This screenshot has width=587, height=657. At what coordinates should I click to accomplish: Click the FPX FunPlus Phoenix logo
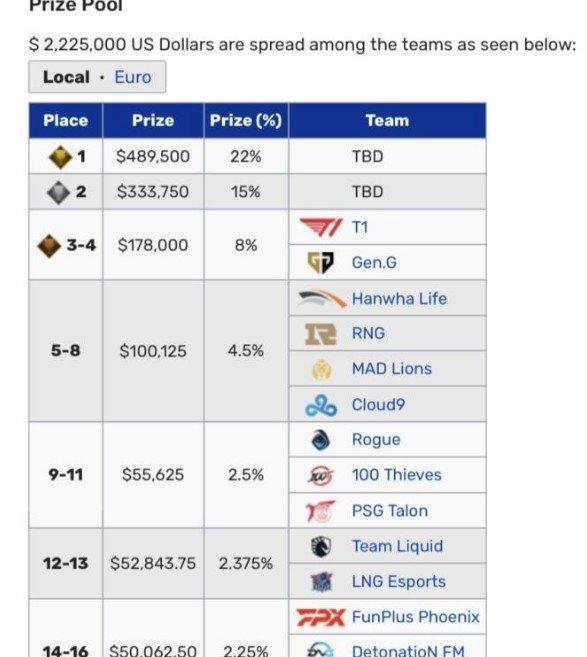(321, 617)
